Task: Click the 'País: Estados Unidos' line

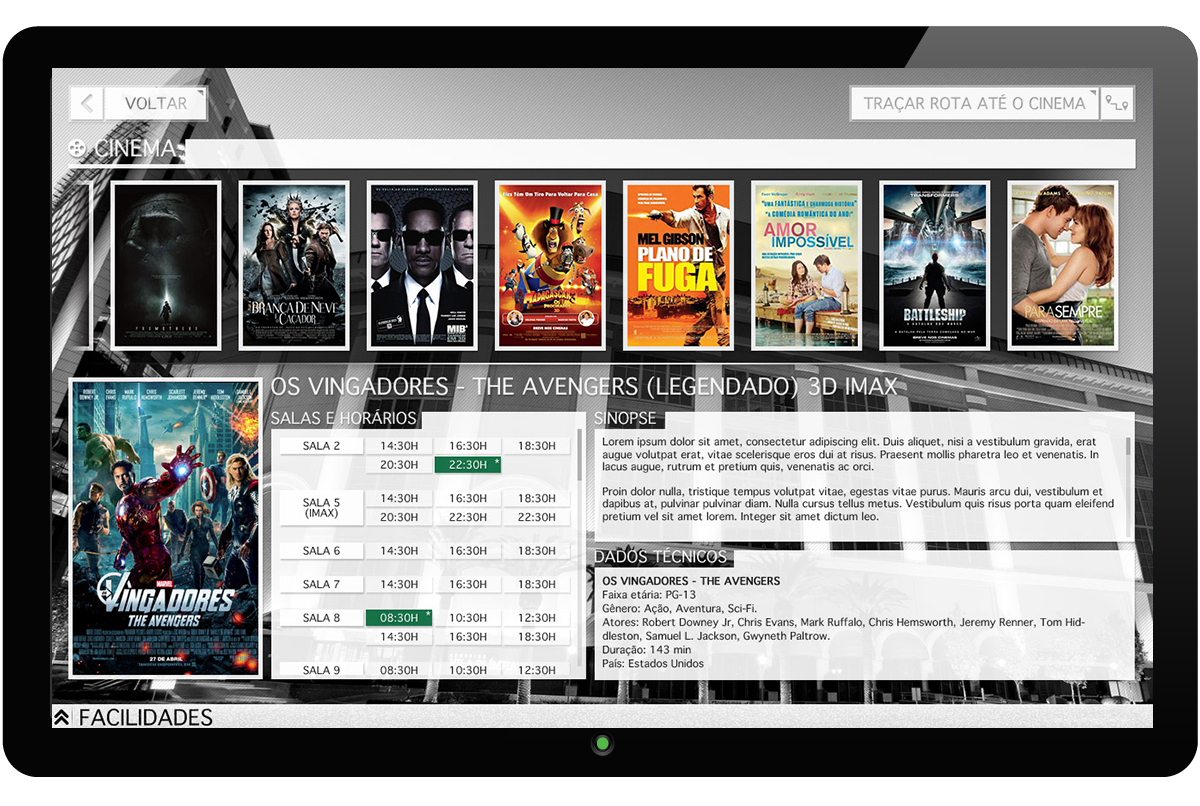Action: click(x=653, y=664)
